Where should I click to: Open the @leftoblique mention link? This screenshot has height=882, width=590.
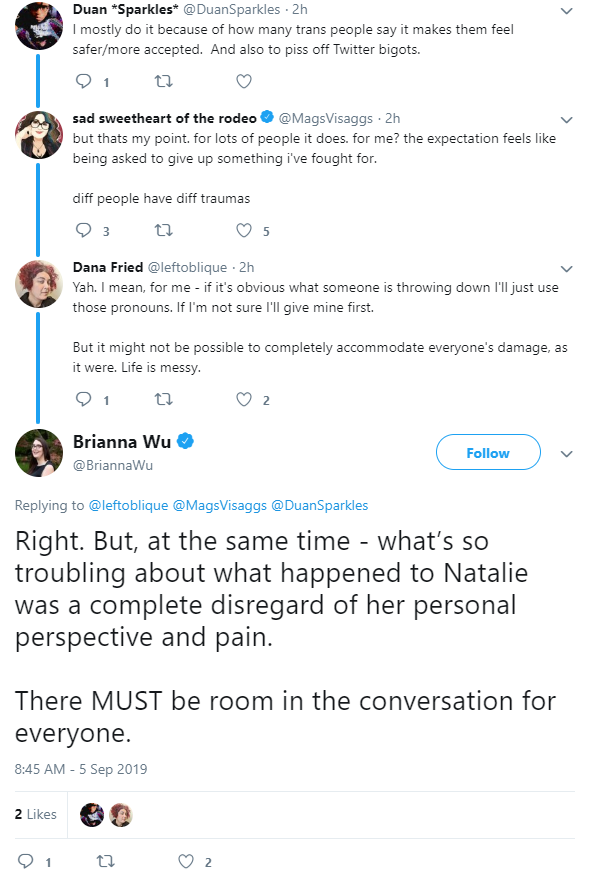(129, 505)
